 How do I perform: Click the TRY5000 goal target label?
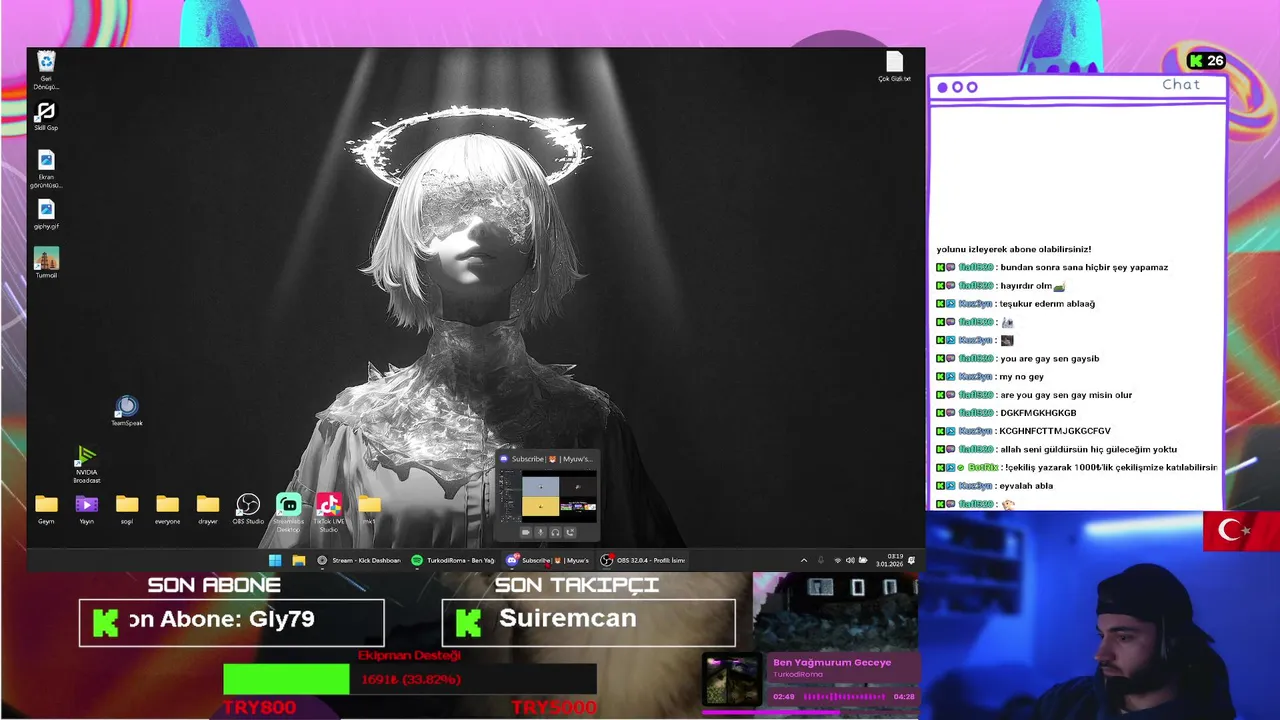pyautogui.click(x=554, y=707)
